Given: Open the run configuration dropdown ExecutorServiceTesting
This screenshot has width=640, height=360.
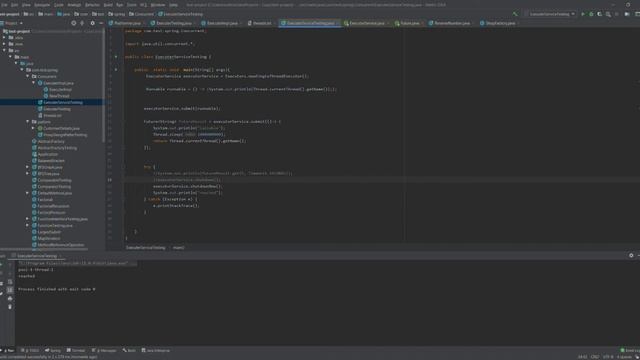Looking at the screenshot, I should [551, 14].
